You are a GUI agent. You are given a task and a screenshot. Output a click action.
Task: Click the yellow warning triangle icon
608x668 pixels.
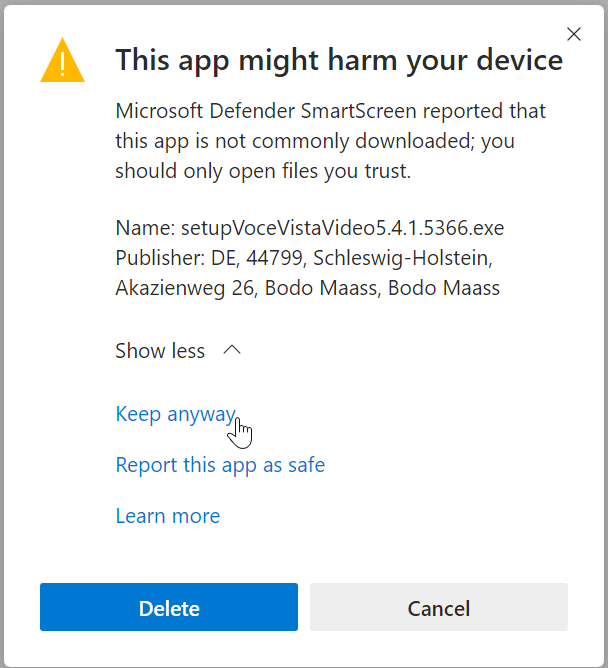click(x=62, y=61)
